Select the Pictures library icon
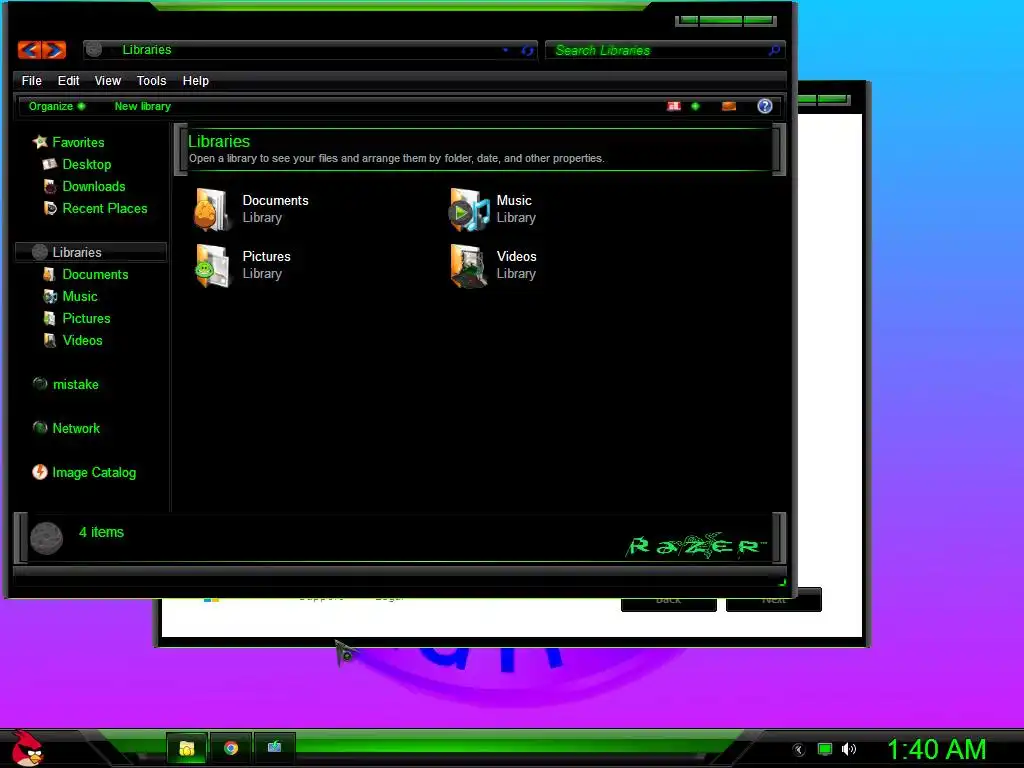 pyautogui.click(x=212, y=266)
